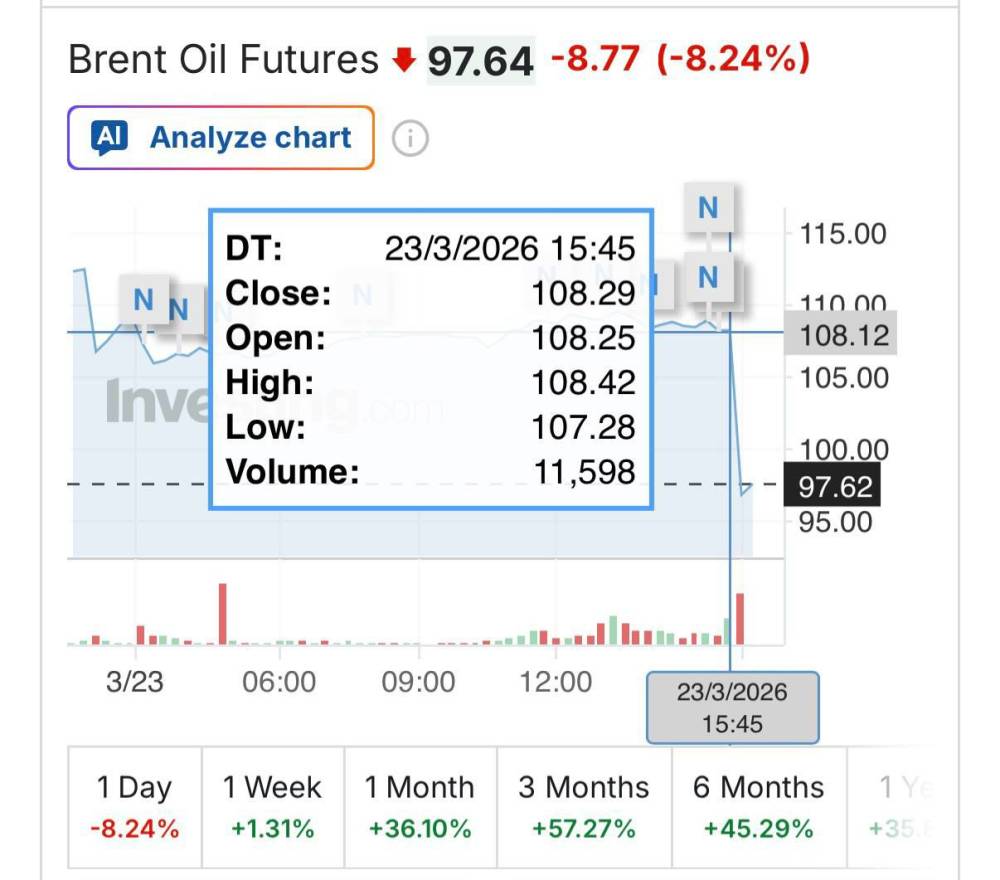Click the tall red volume bar near 3/23
1000x880 pixels.
pos(223,613)
